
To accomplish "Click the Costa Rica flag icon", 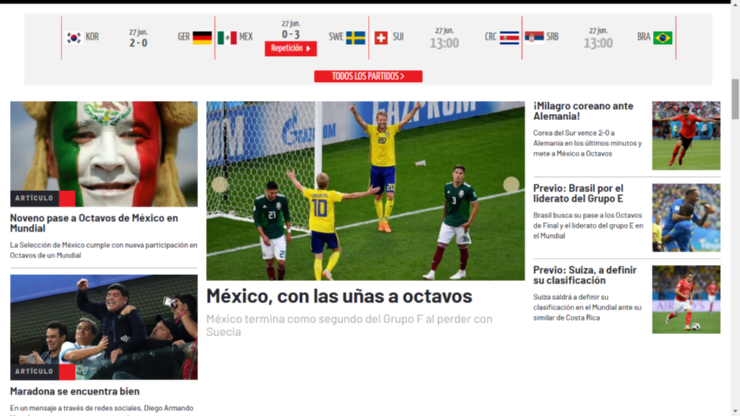I will (509, 38).
